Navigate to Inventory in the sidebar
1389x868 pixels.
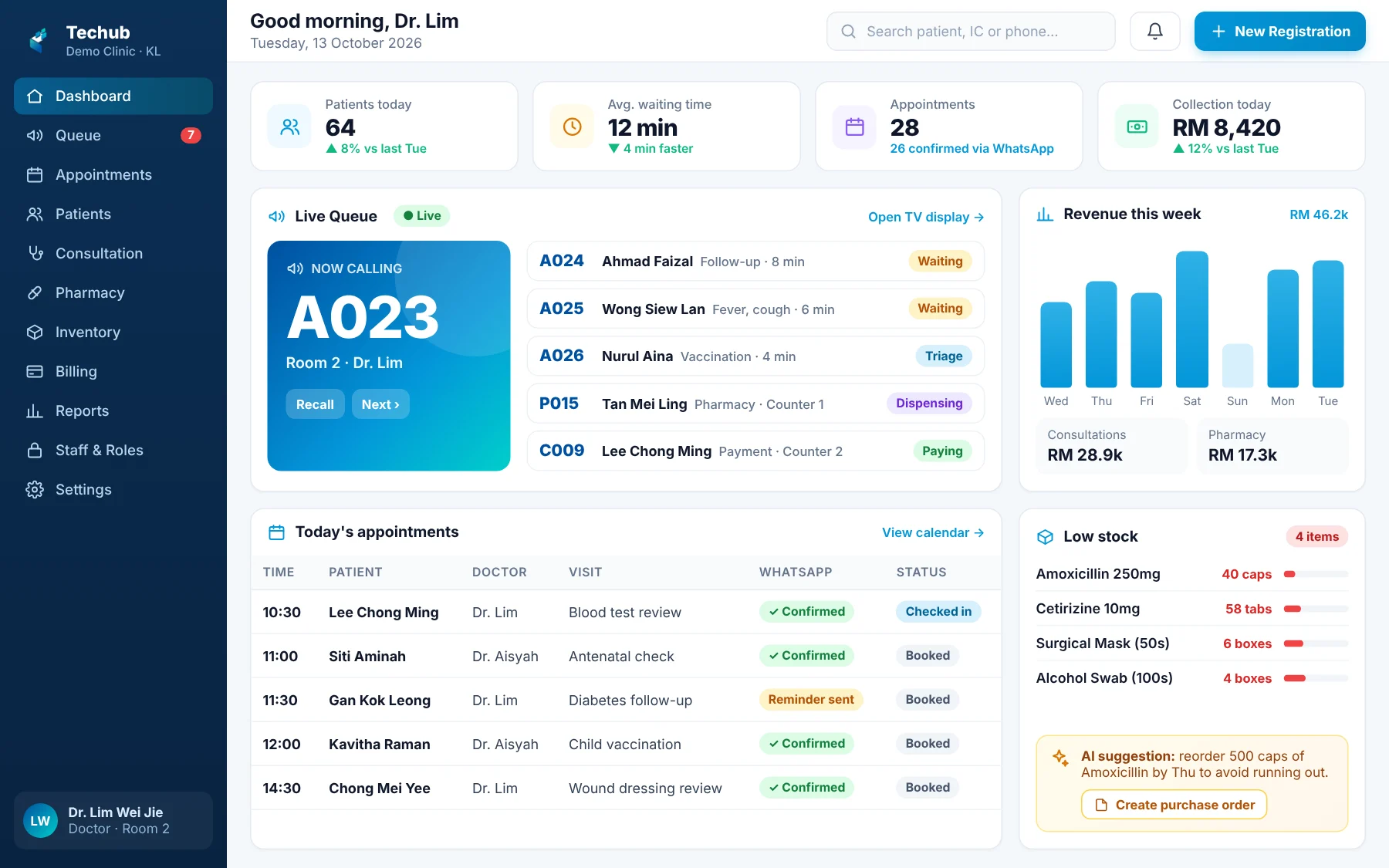tap(113, 333)
